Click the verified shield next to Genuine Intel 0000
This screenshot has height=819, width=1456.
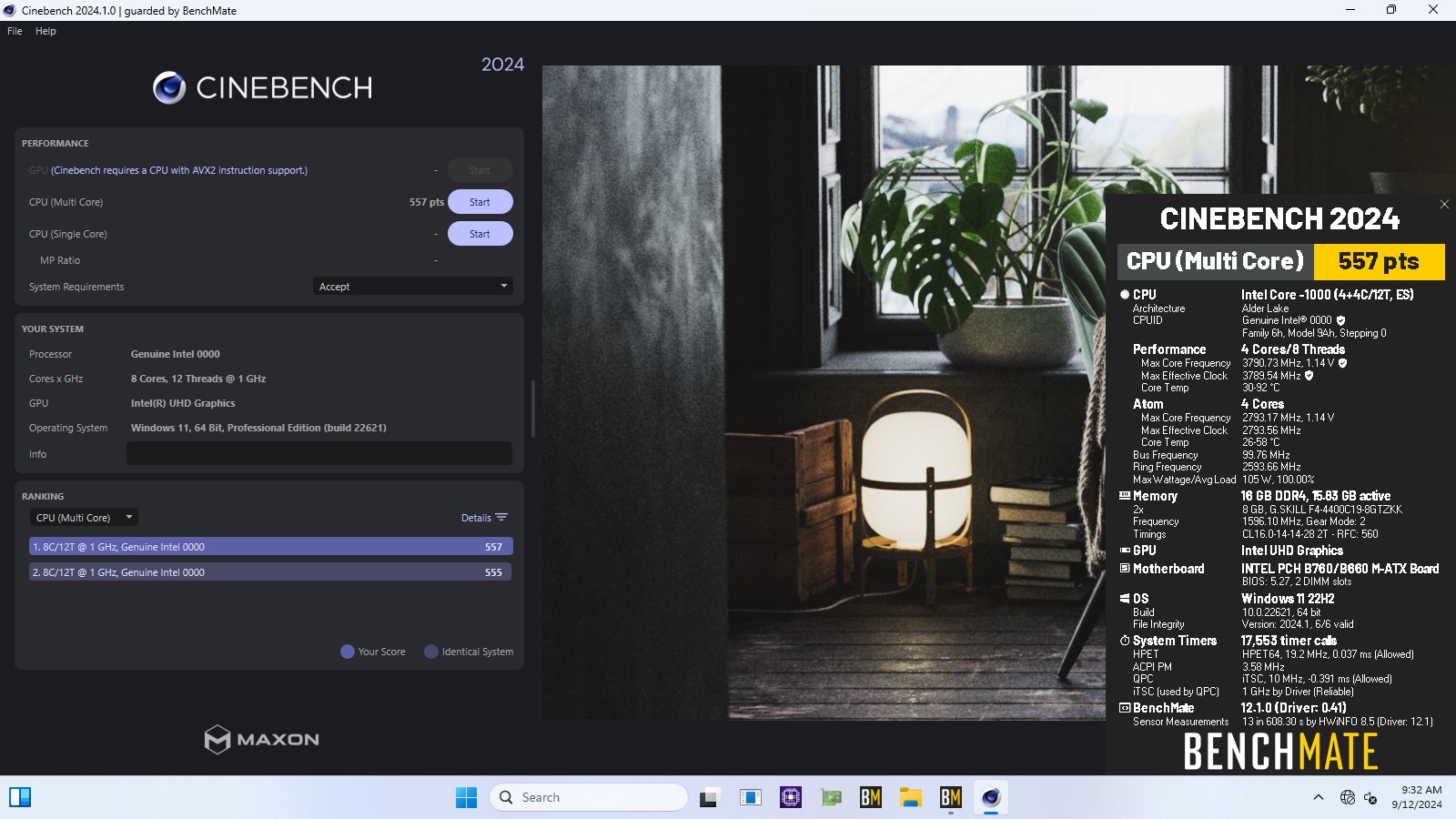pyautogui.click(x=1340, y=320)
